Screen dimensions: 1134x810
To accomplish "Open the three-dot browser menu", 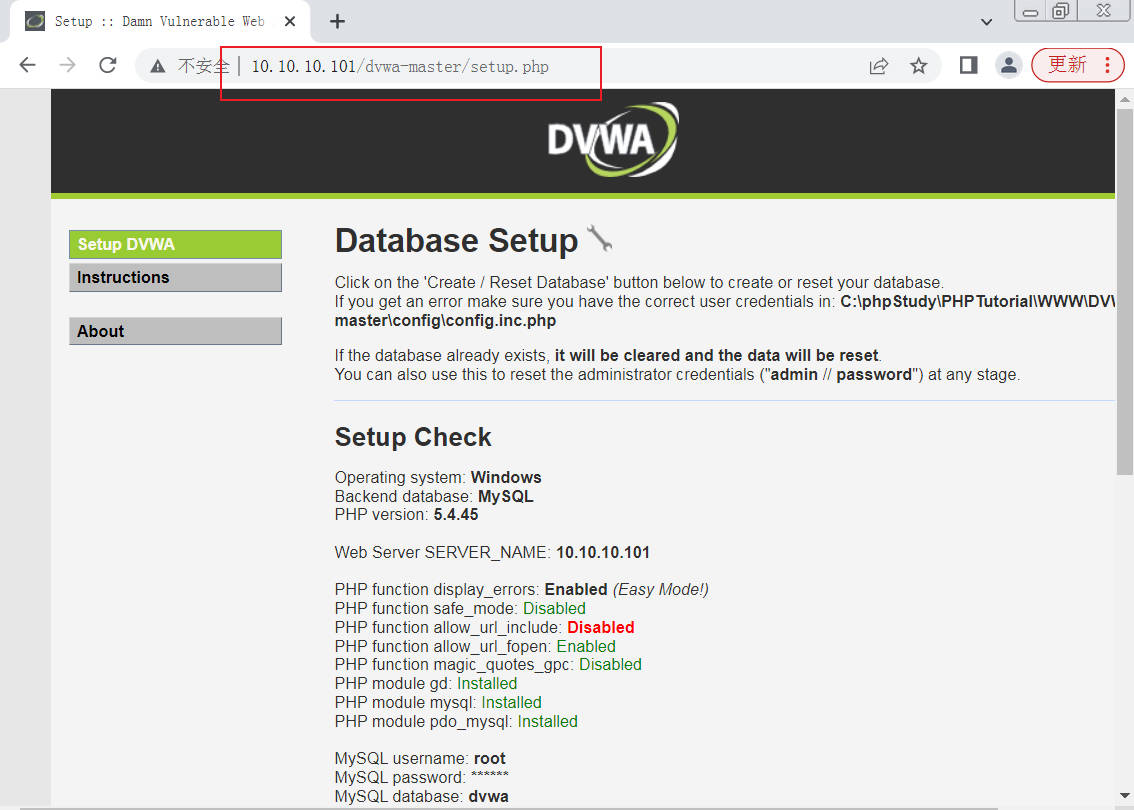I will point(1107,65).
